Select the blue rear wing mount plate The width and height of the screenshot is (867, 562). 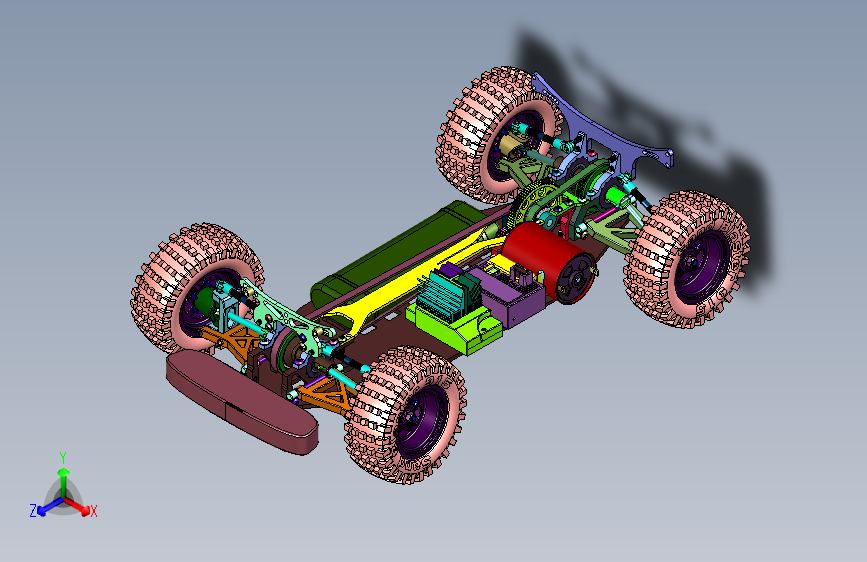[601, 124]
